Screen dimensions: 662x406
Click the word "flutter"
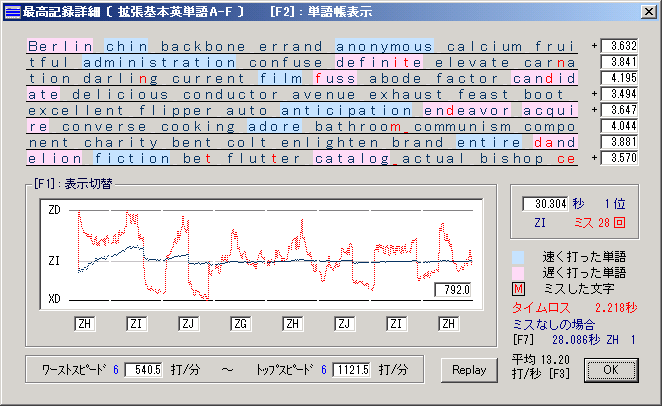pyautogui.click(x=263, y=159)
